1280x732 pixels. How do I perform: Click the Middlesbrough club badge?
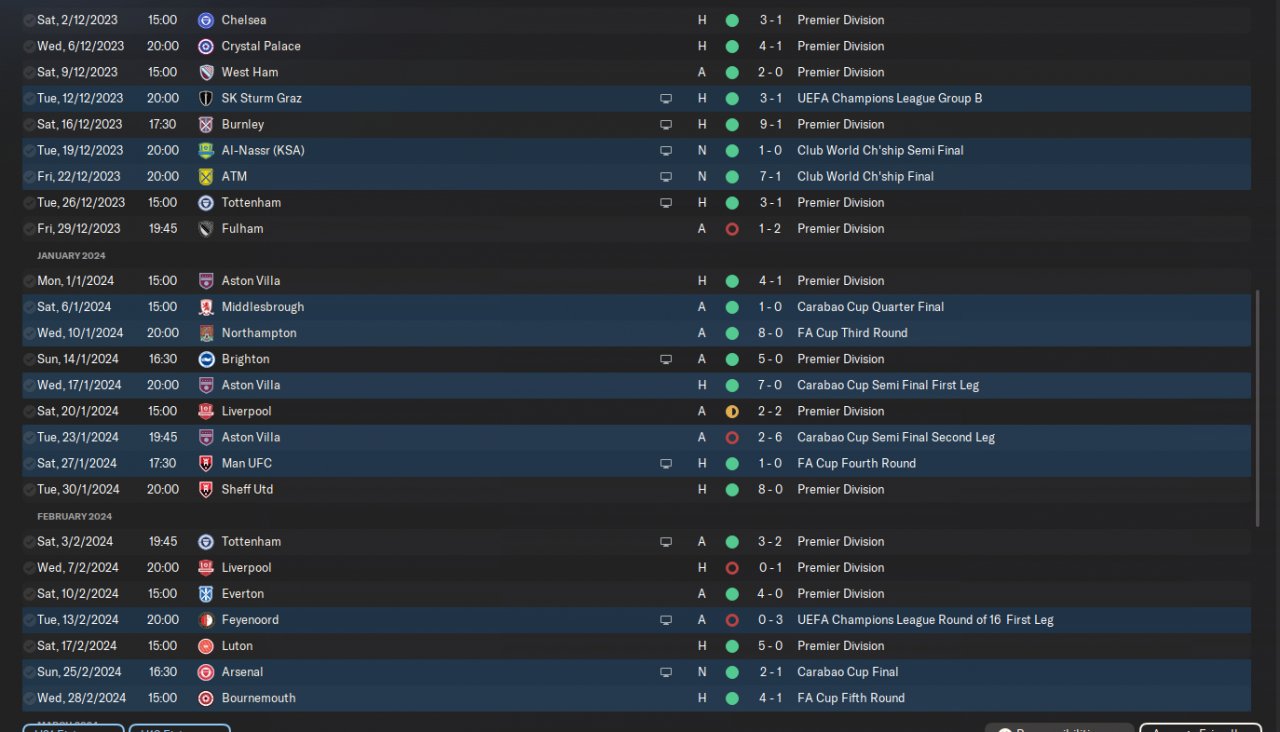coord(206,307)
